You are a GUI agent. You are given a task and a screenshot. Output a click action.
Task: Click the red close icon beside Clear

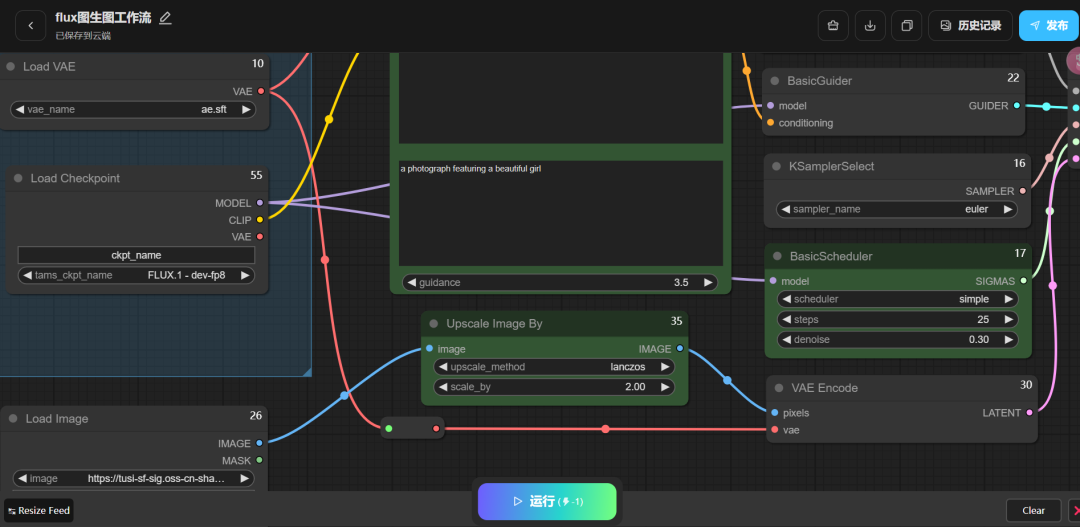(x=1074, y=510)
